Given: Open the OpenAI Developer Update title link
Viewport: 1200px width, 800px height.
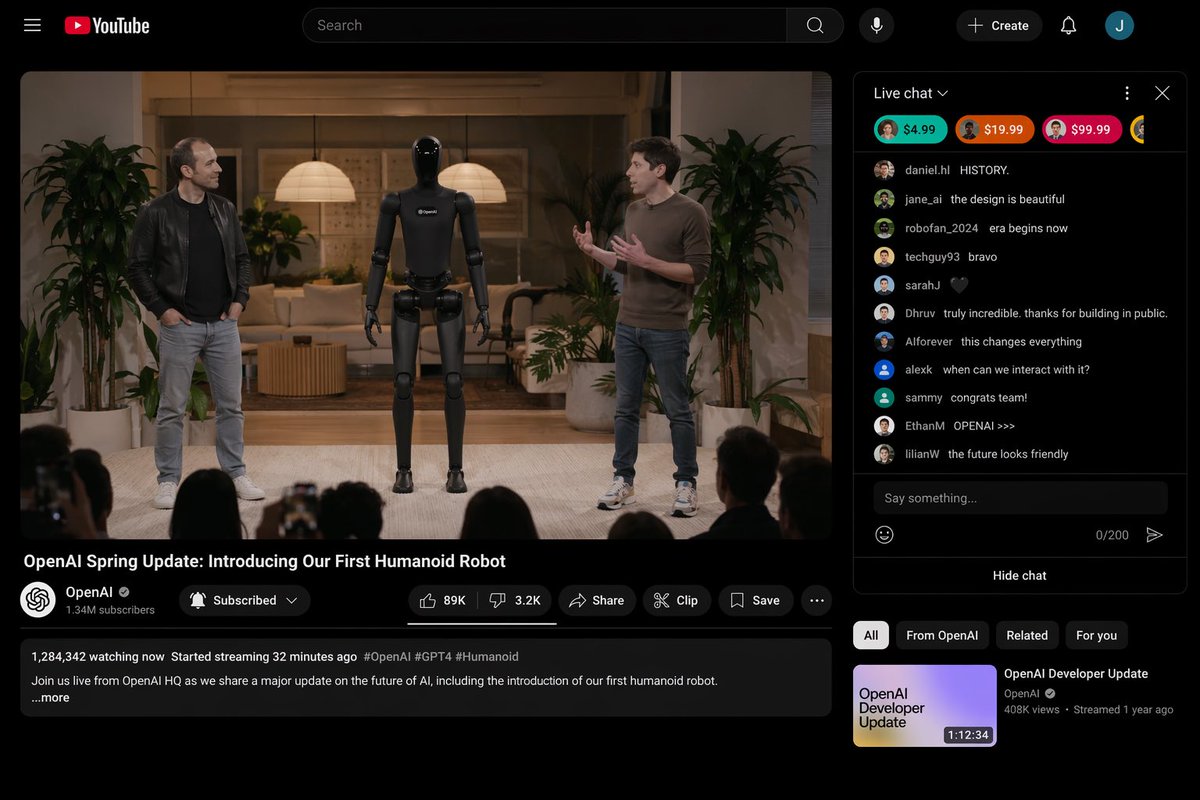Looking at the screenshot, I should (x=1076, y=674).
